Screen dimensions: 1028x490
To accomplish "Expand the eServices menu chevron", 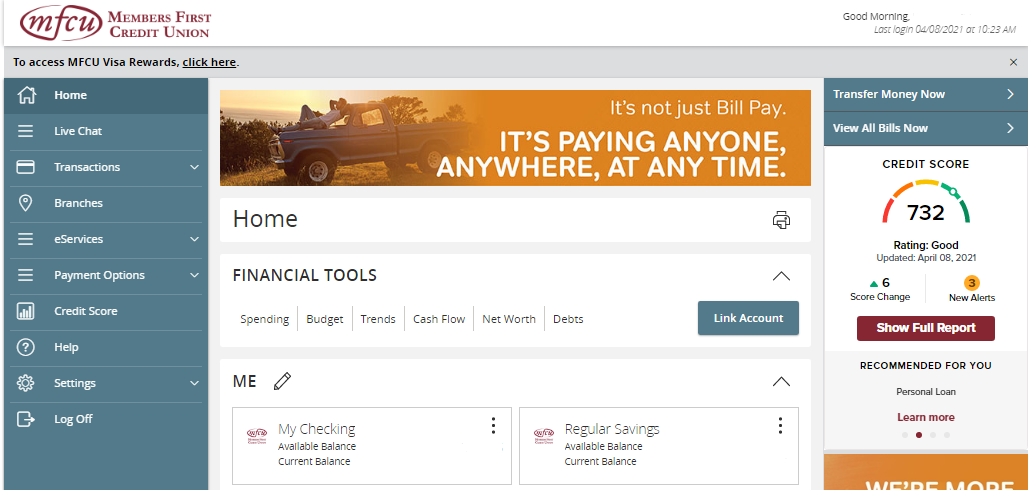I will click(x=194, y=239).
